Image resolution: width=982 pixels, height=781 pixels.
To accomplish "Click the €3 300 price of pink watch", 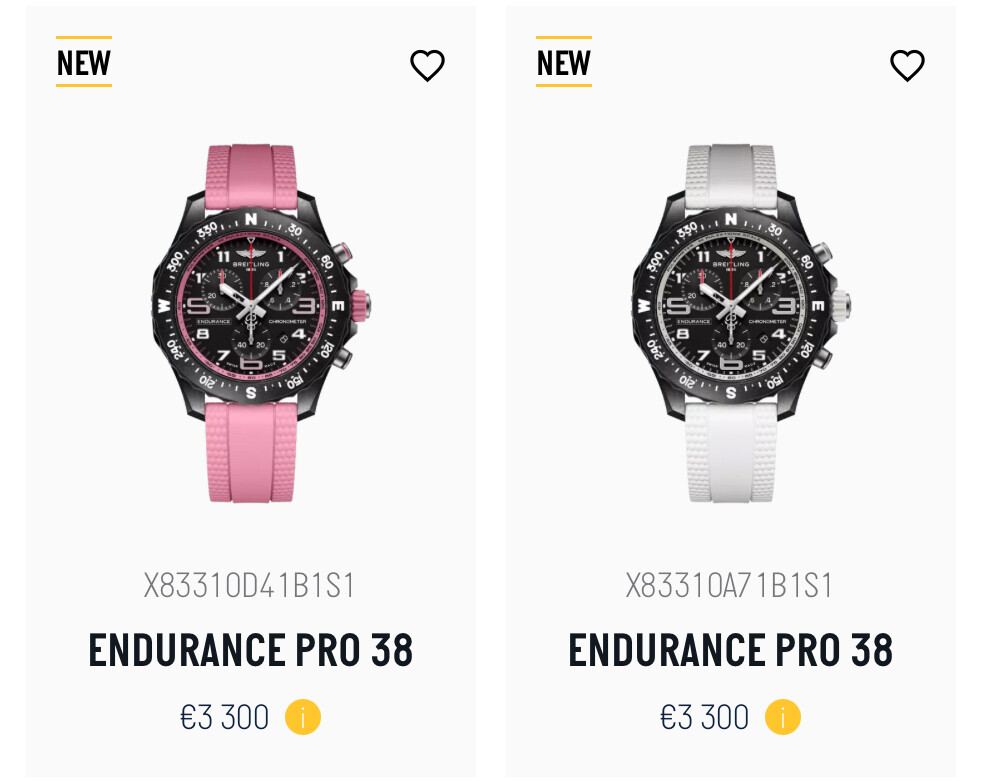I will click(225, 717).
